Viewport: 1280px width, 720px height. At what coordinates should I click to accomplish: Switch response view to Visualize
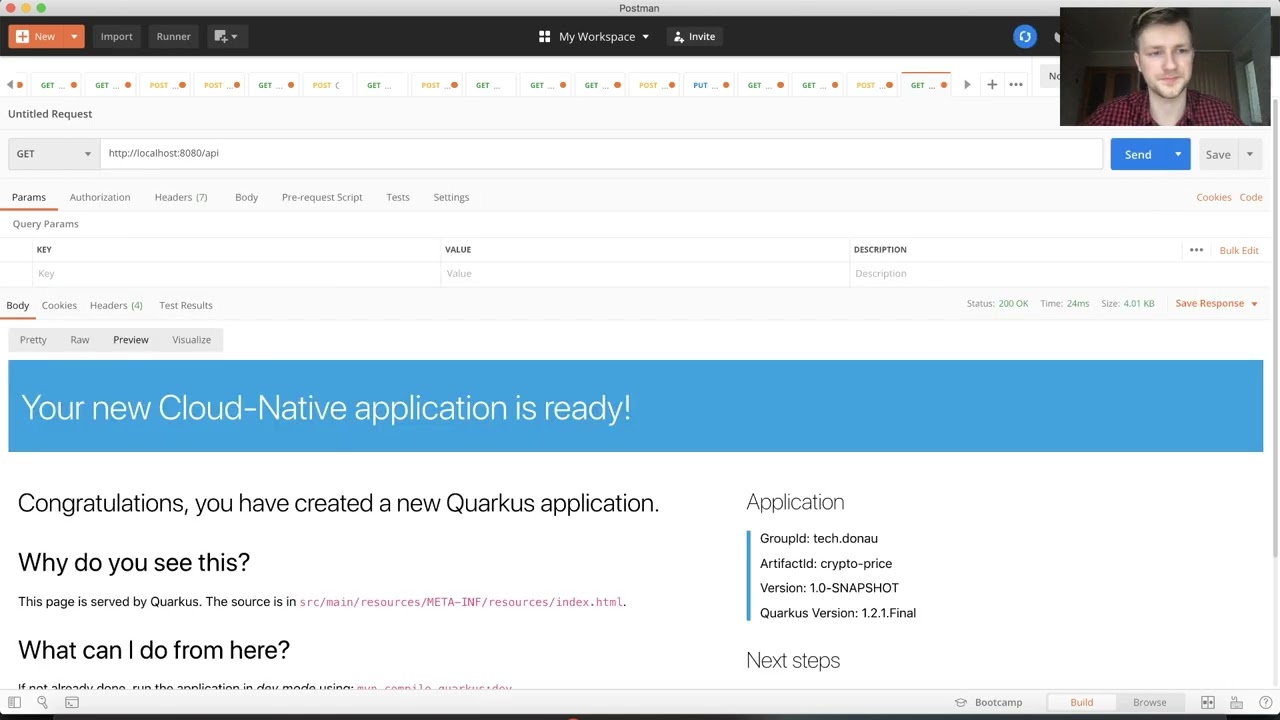[191, 340]
